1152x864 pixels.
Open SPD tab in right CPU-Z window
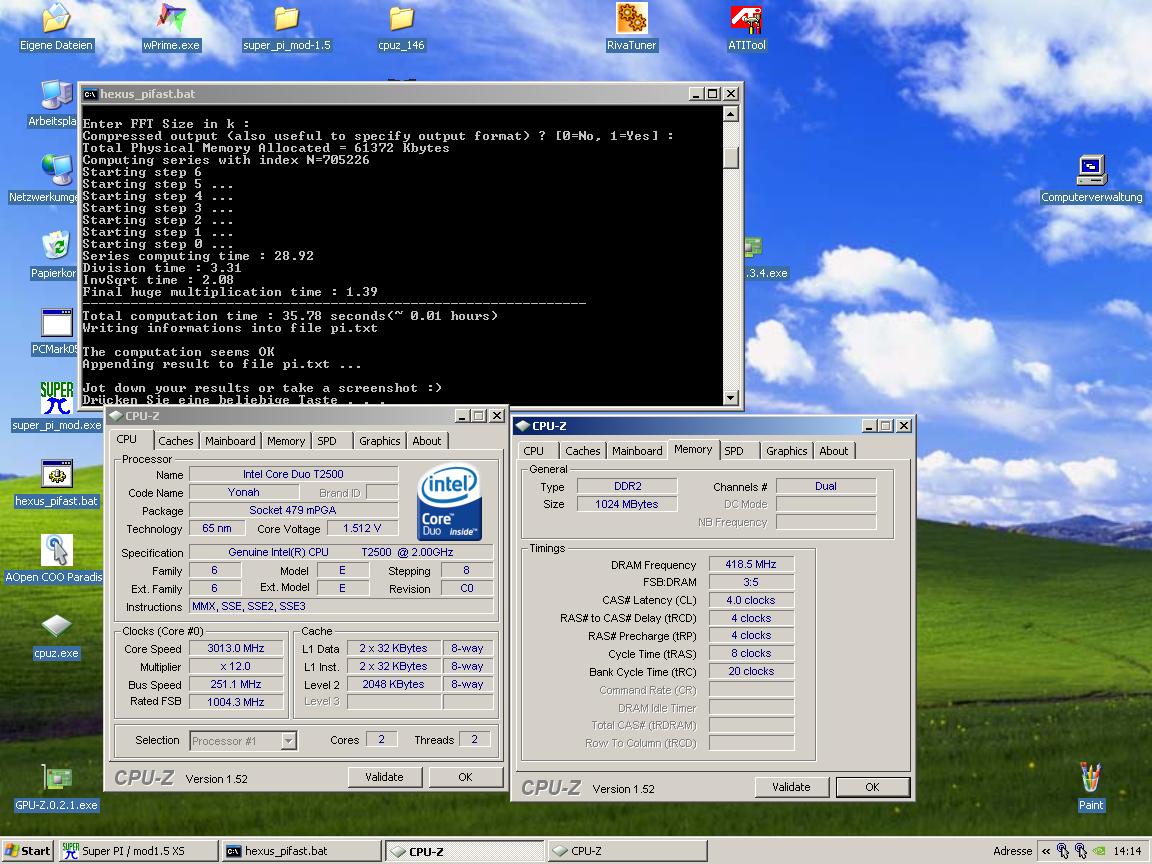[734, 451]
